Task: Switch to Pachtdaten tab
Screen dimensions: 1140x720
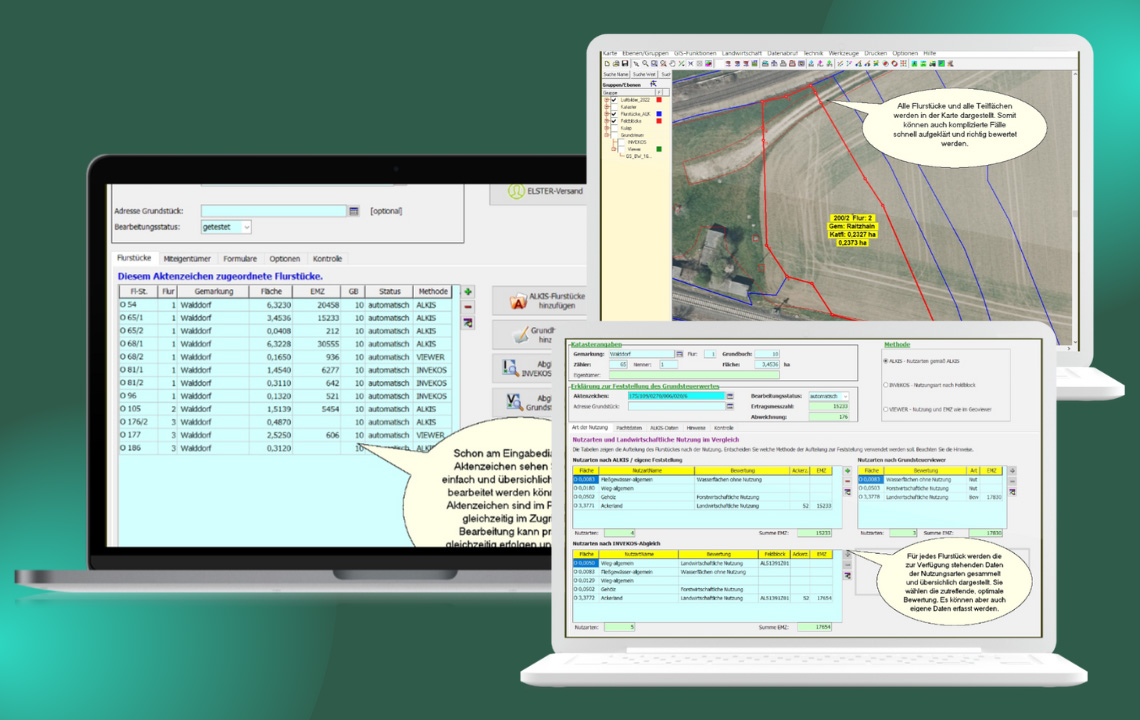Action: [x=629, y=428]
